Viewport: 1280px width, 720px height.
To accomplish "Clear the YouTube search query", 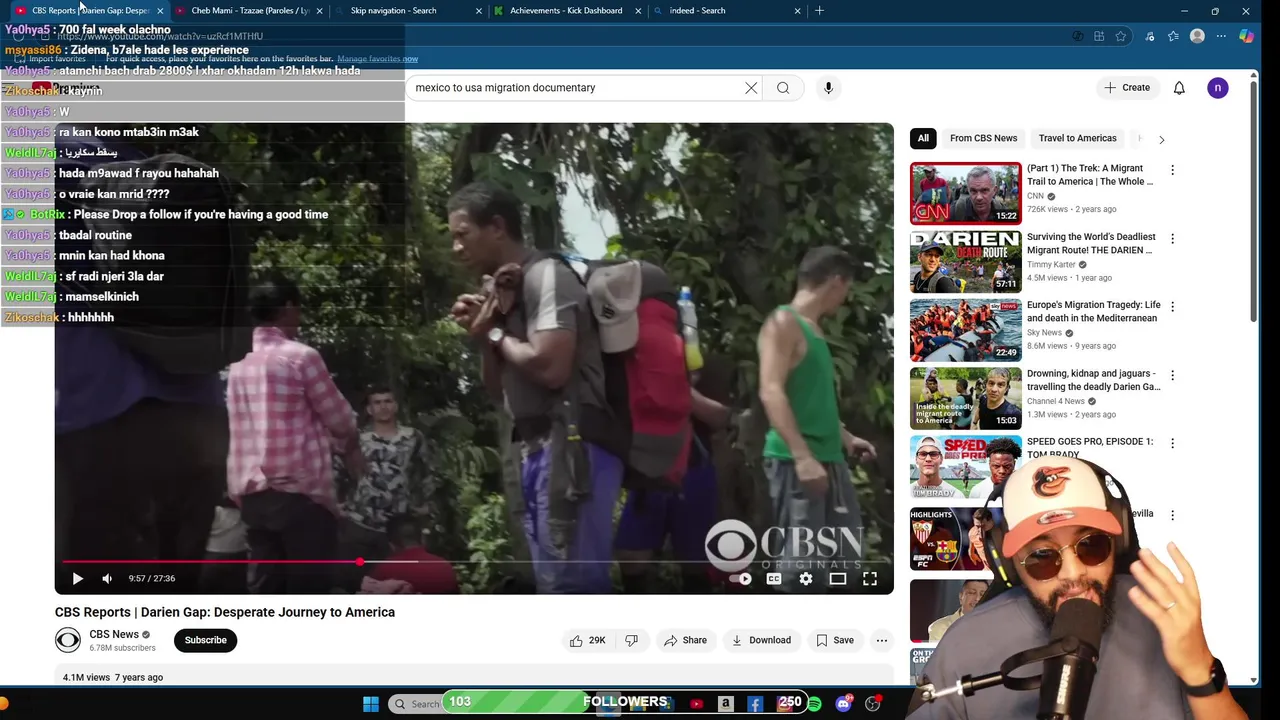I will point(751,88).
